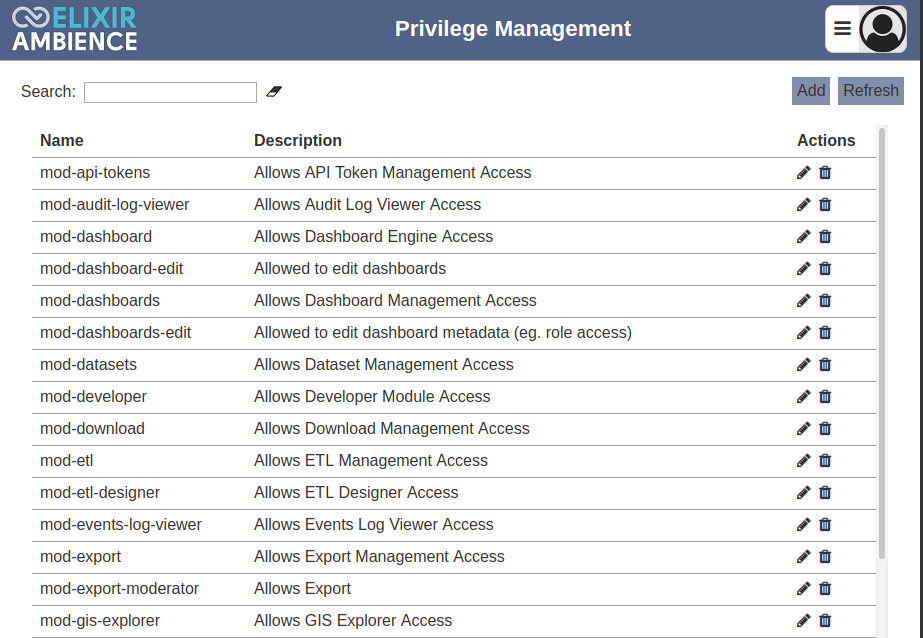Screen dimensions: 923x638
Task: Delete the mod-audit-log-viewer privilege
Action: [x=825, y=204]
